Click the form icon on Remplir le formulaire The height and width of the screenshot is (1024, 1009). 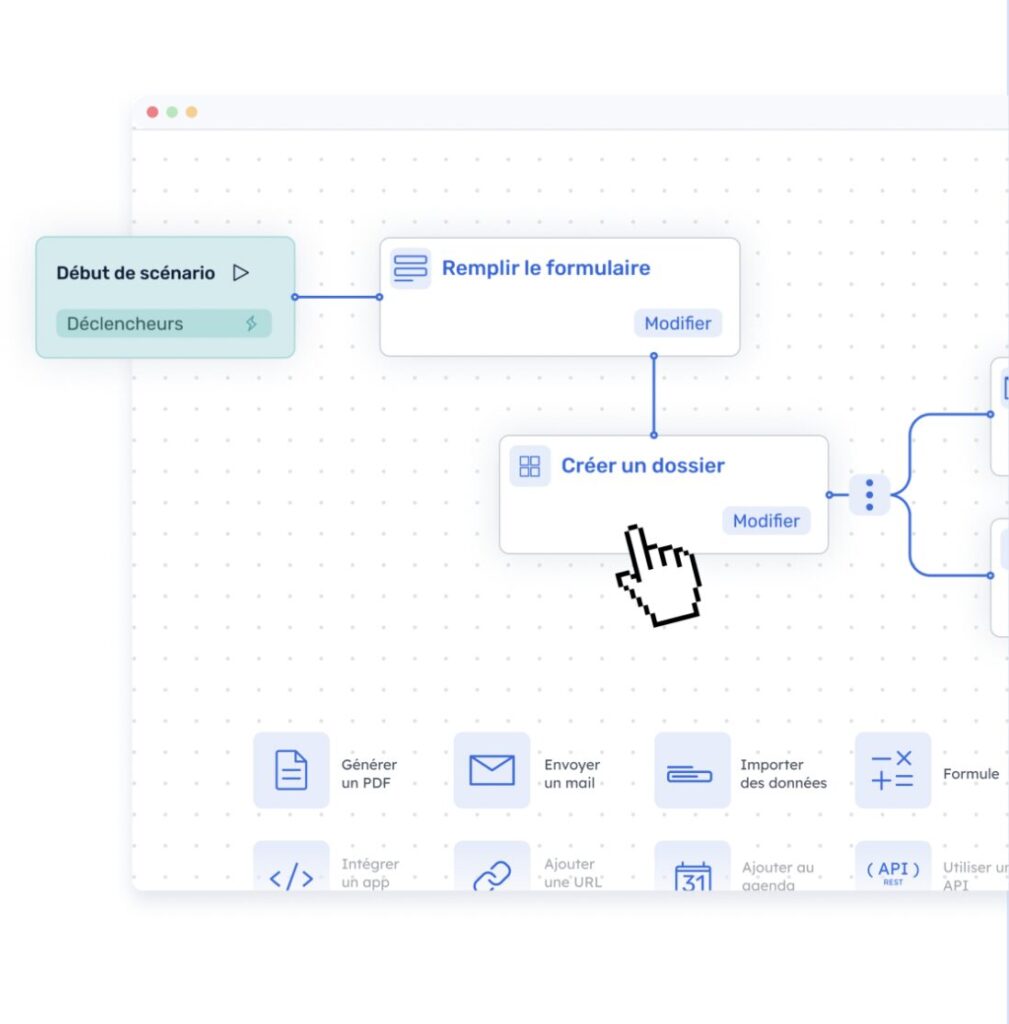pyautogui.click(x=410, y=268)
